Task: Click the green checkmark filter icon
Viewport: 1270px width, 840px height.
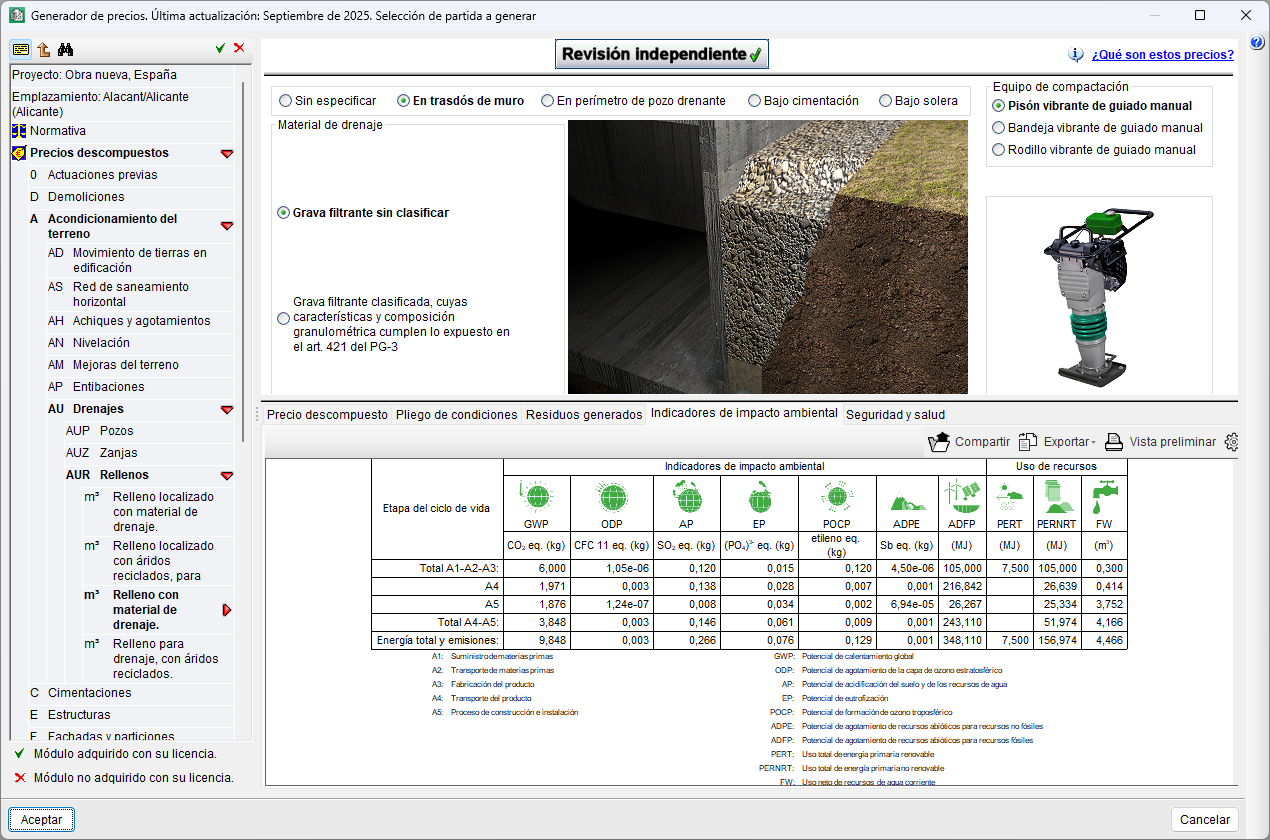Action: (x=220, y=48)
